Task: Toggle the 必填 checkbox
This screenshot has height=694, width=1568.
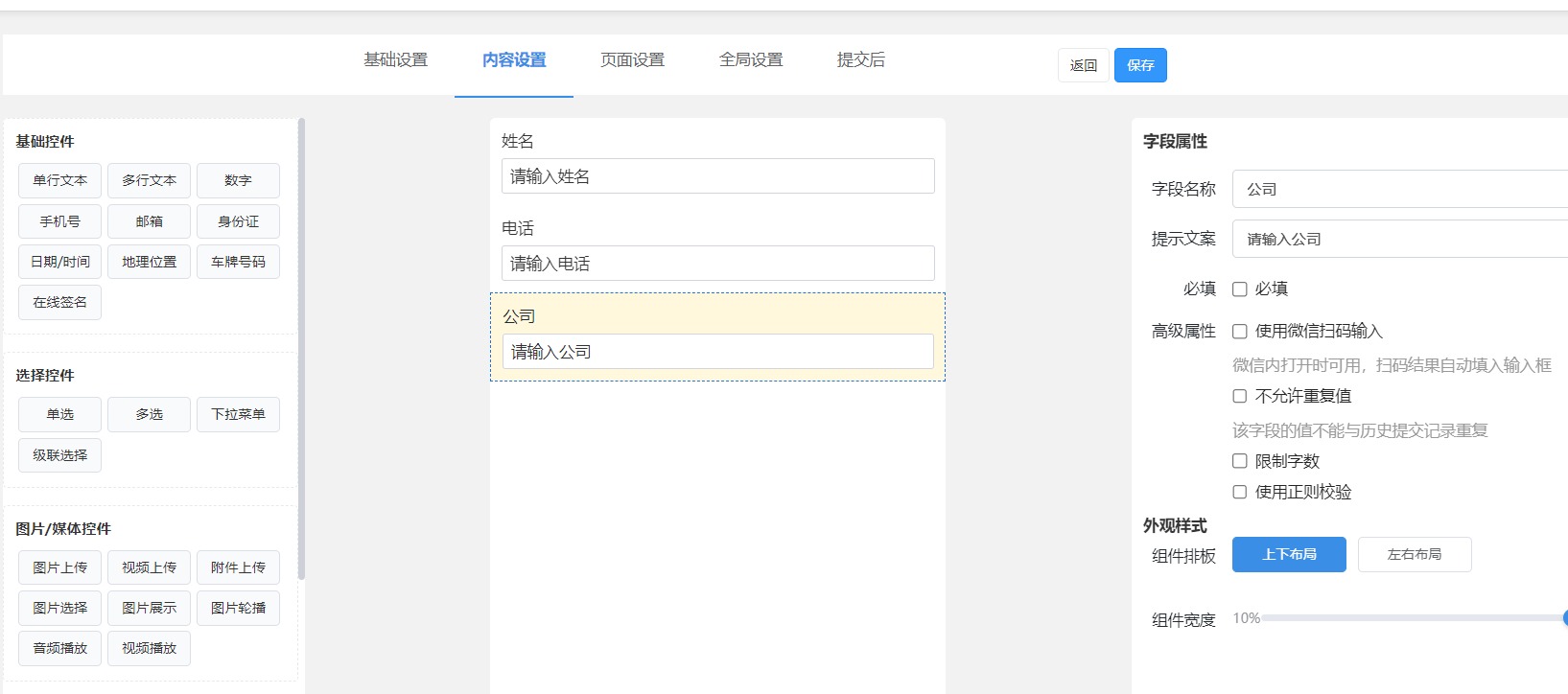Action: click(1240, 289)
